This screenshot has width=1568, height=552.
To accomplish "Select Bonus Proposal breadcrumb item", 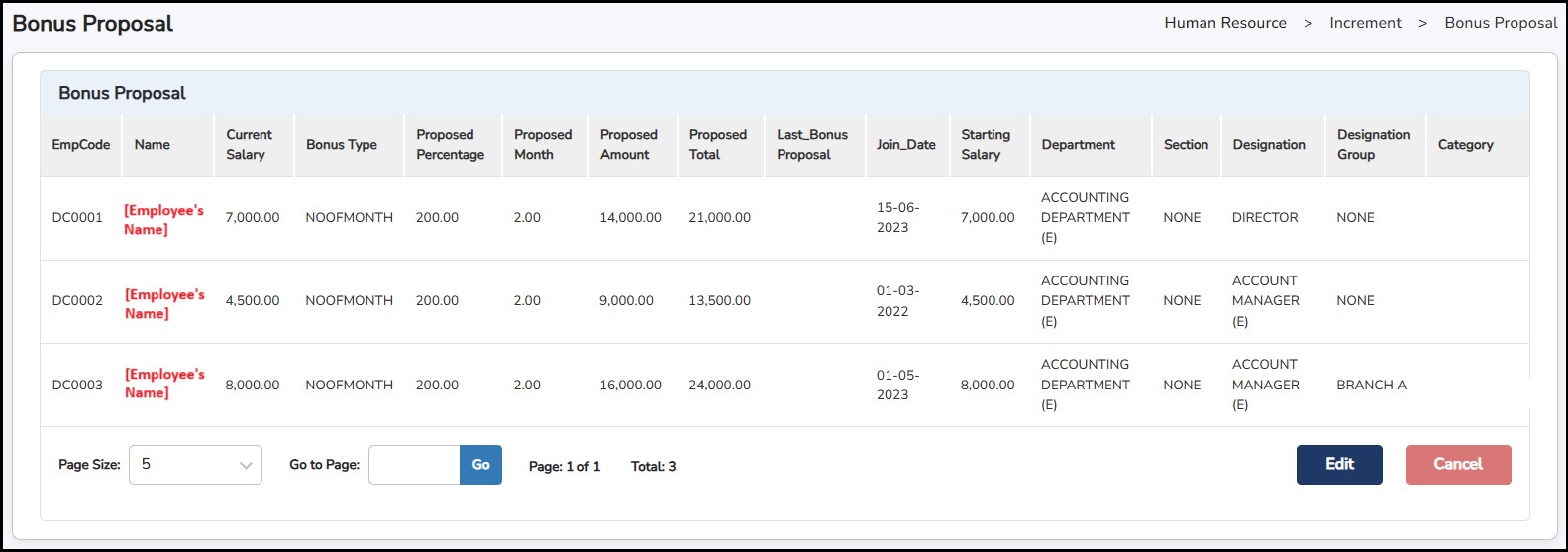I will (1500, 23).
